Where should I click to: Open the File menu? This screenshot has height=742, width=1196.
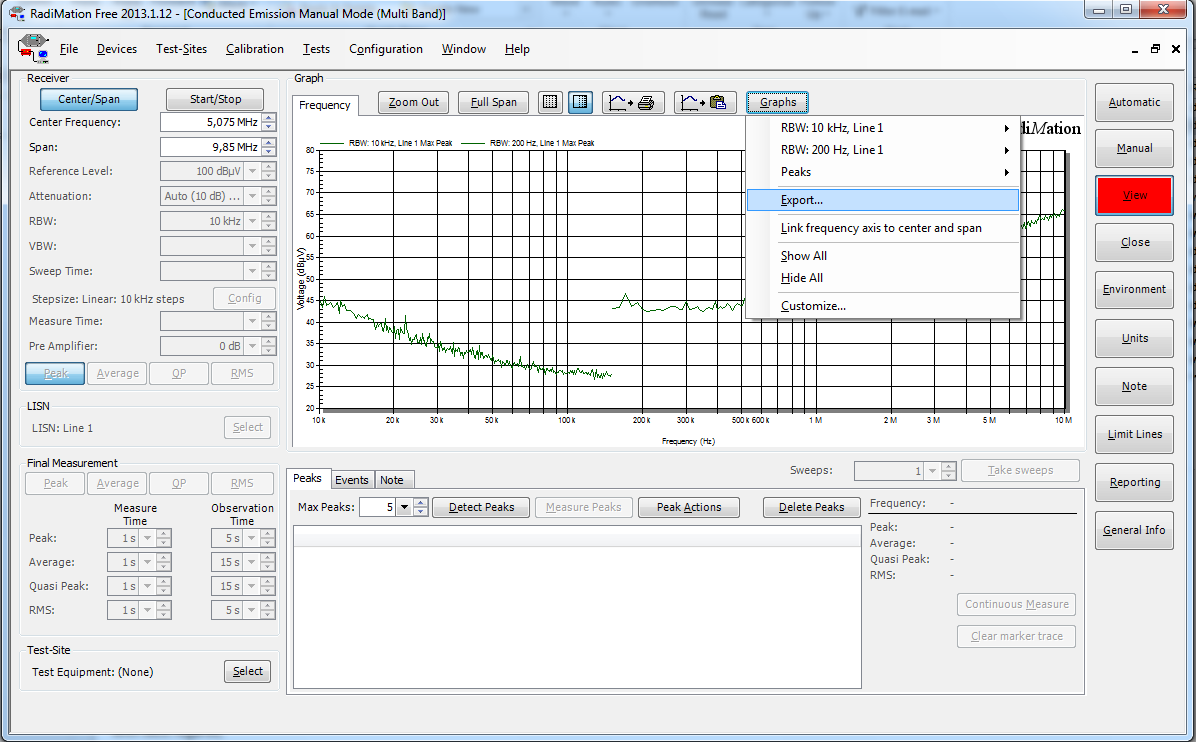(69, 49)
